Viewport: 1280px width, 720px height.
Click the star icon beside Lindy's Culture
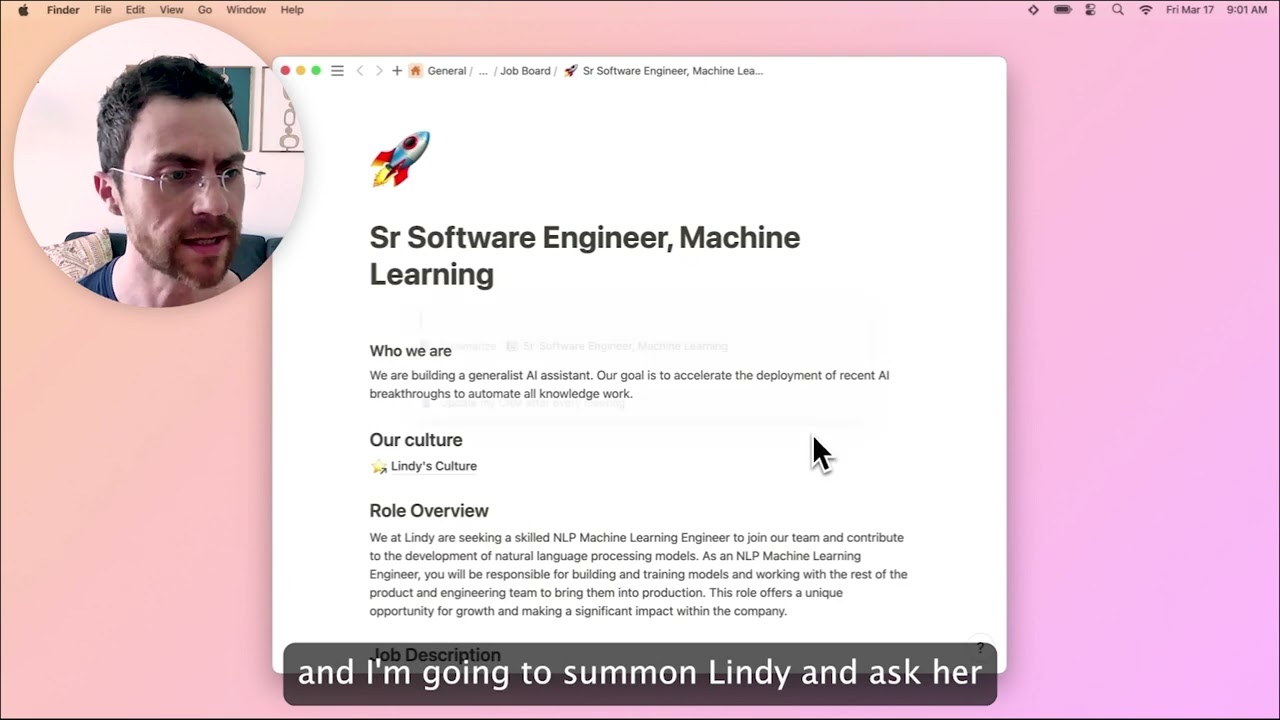coord(379,466)
